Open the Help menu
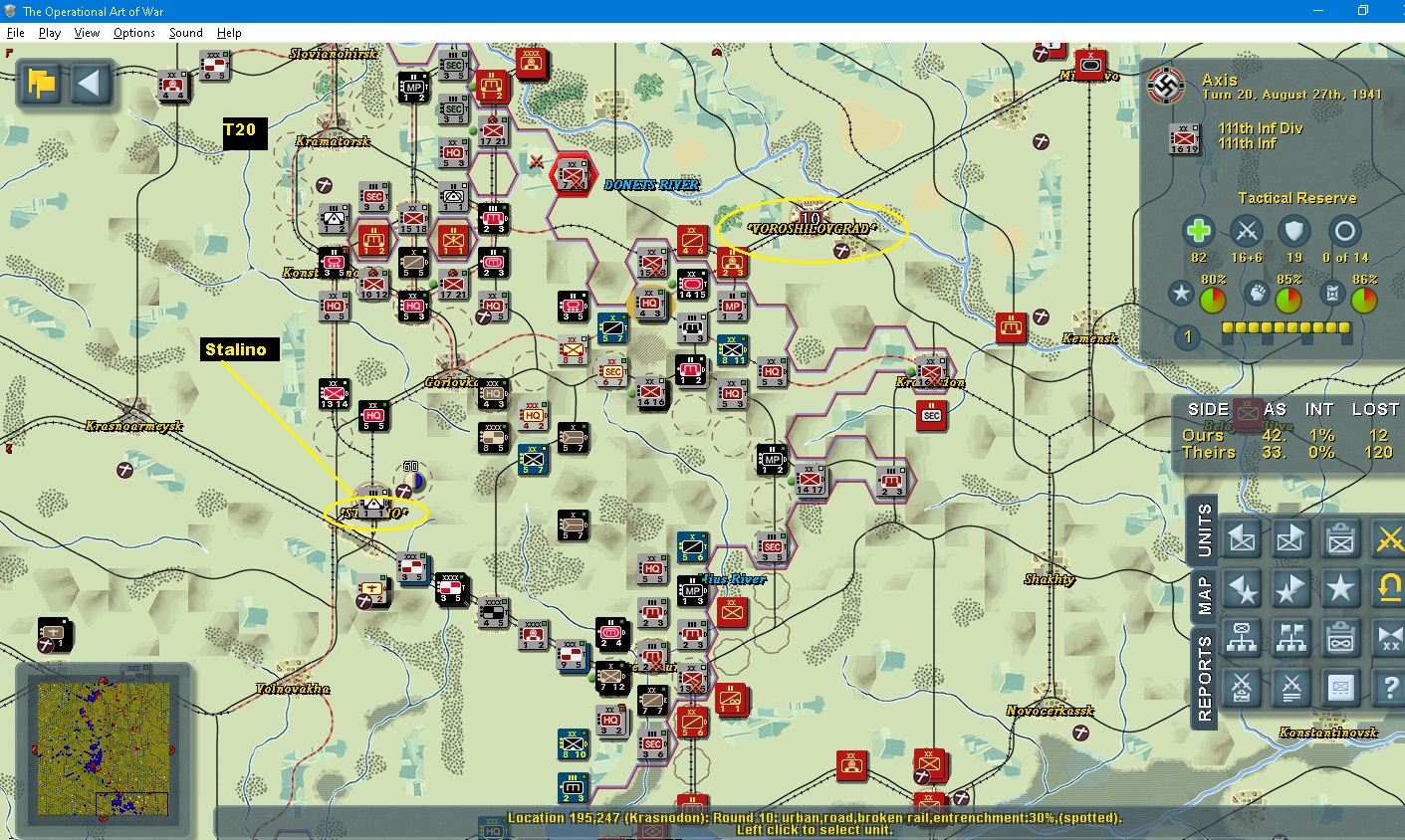This screenshot has width=1405, height=840. point(229,33)
